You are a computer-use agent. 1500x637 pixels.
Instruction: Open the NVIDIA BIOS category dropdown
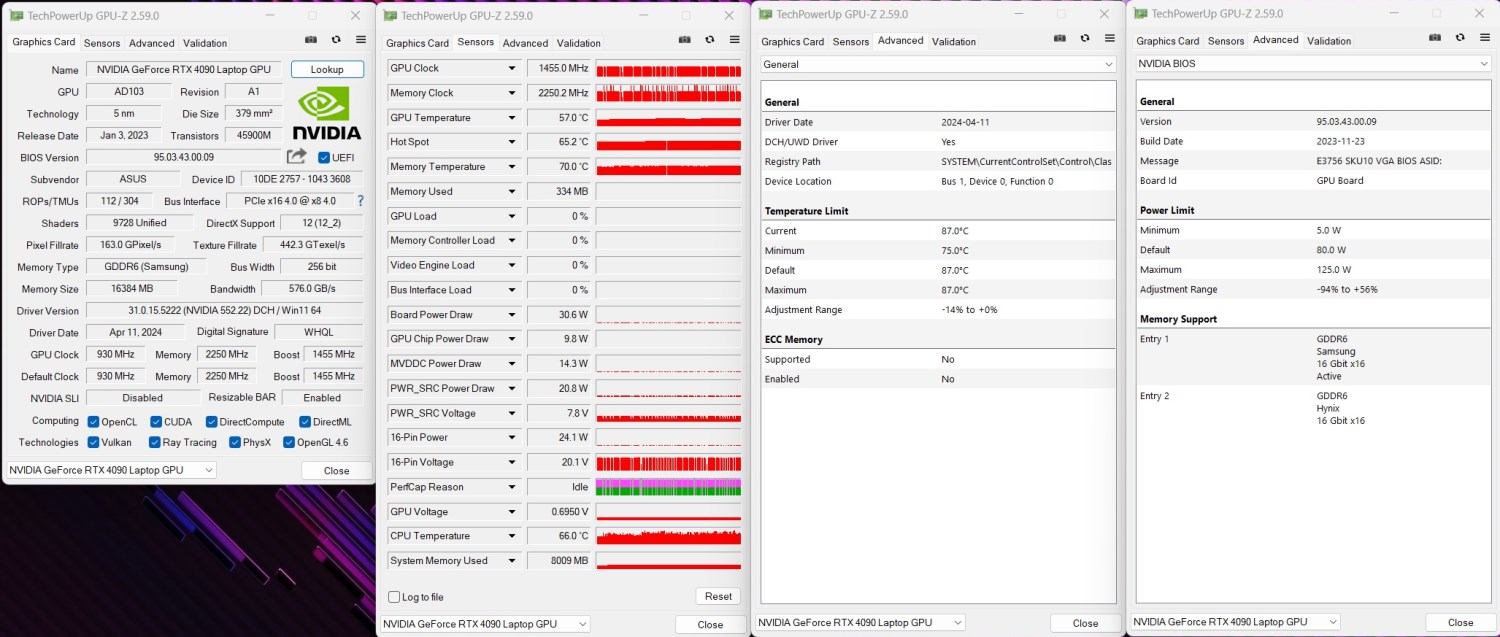click(x=1312, y=63)
